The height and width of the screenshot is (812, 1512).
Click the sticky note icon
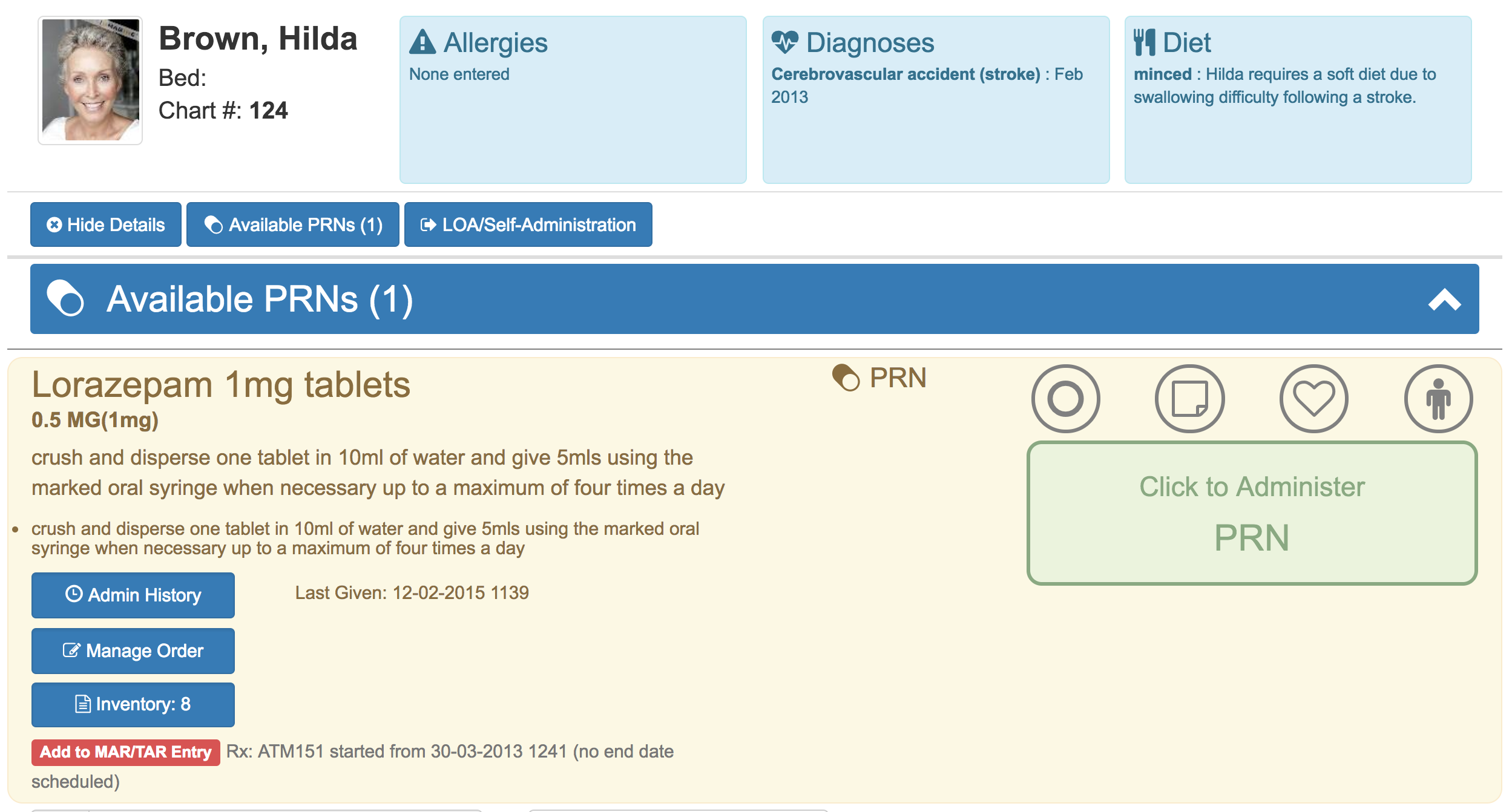1189,399
